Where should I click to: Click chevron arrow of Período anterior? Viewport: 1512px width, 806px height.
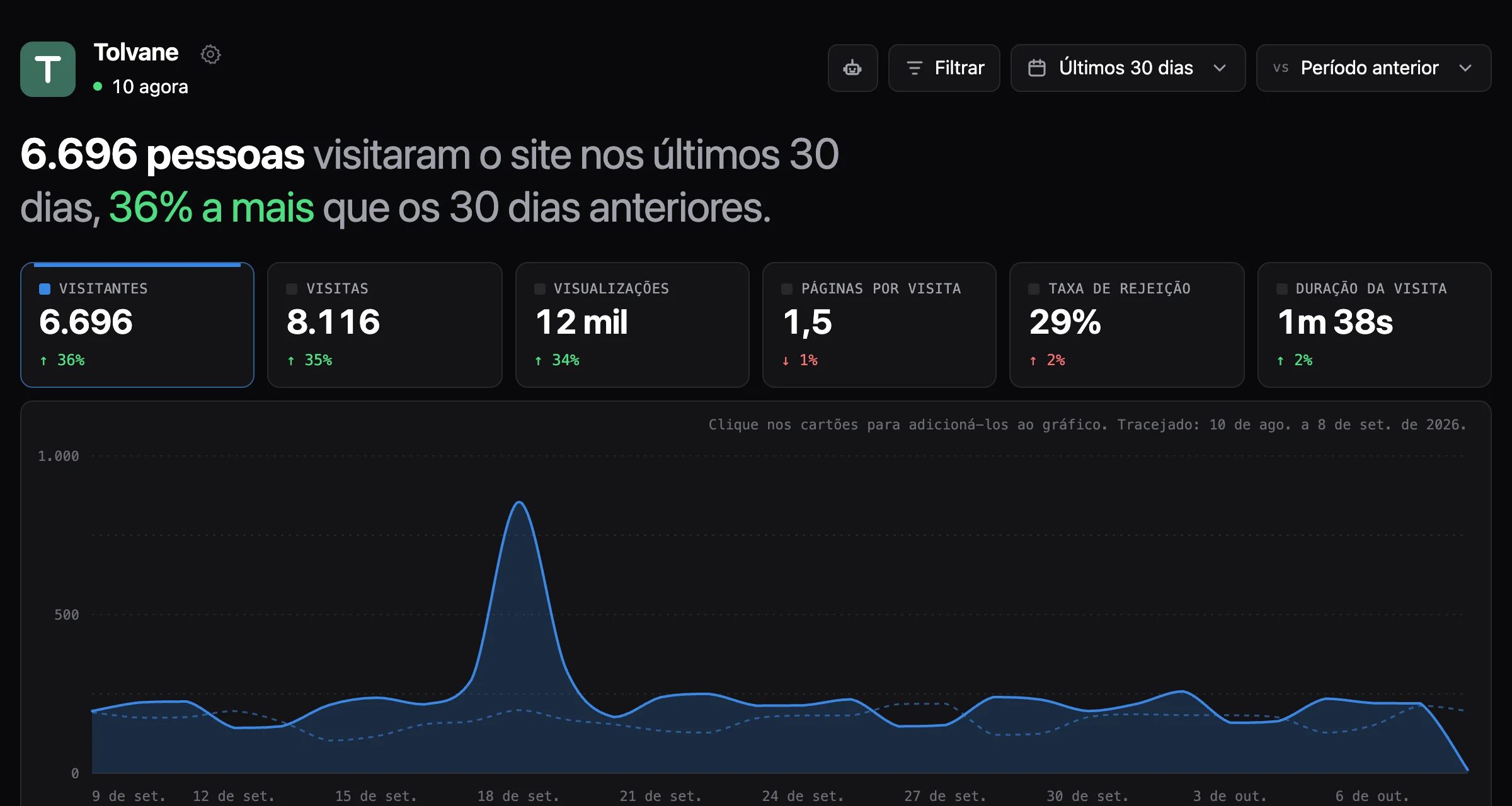tap(1465, 68)
